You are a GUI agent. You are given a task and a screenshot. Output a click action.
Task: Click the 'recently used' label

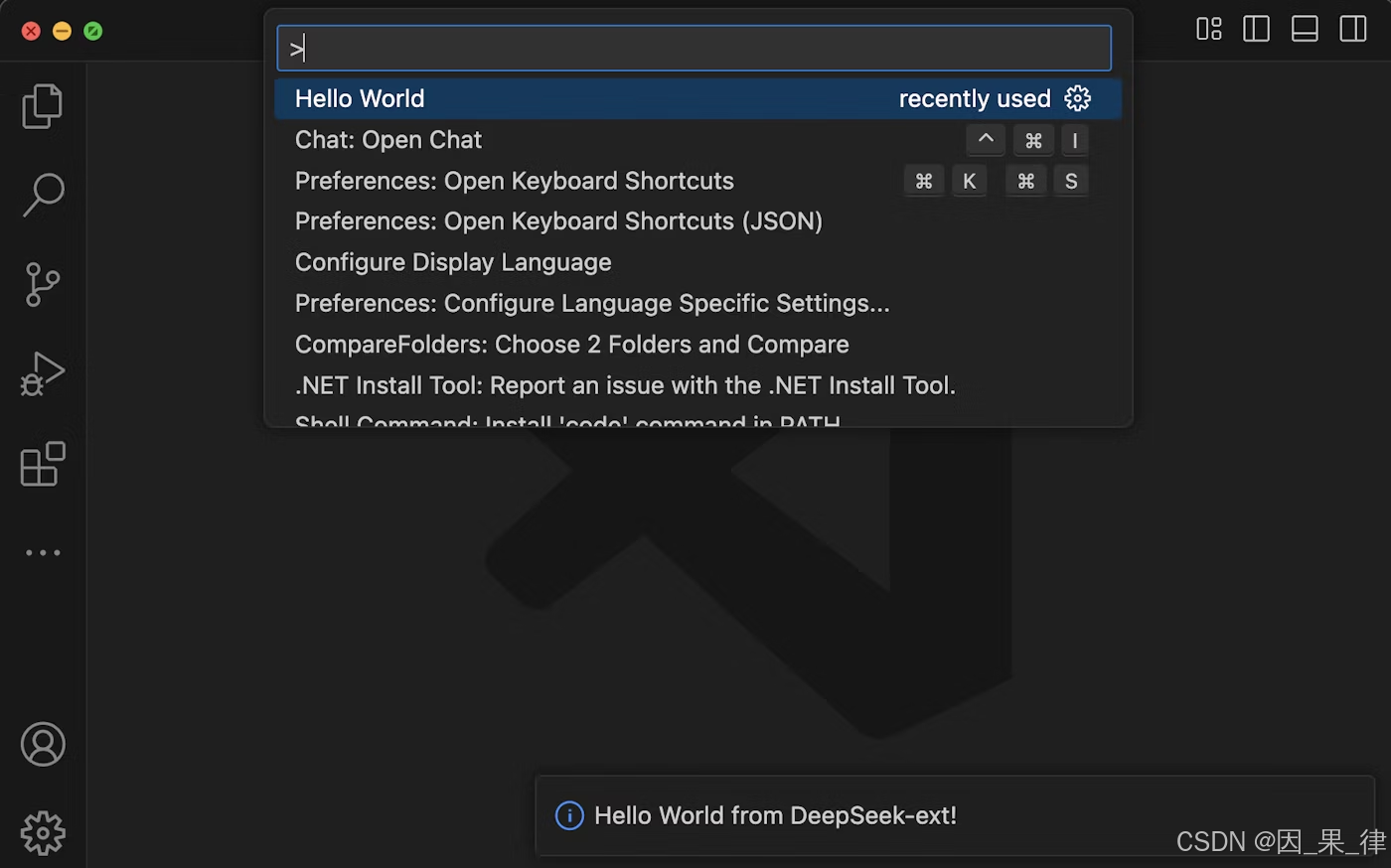[x=975, y=98]
